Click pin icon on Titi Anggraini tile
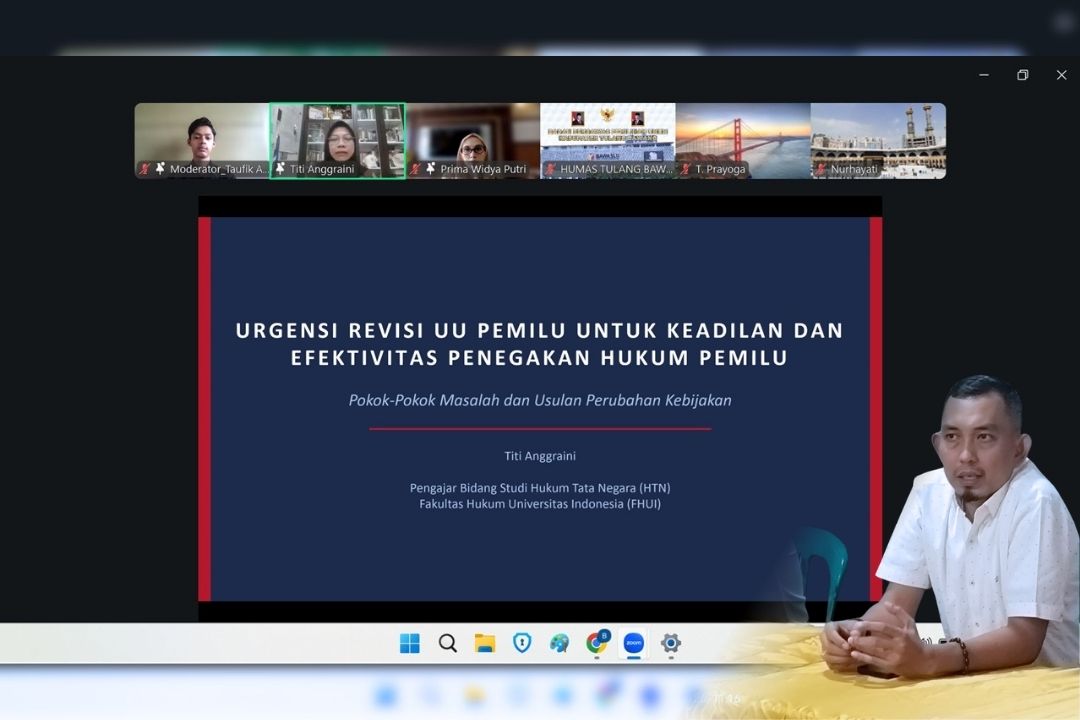This screenshot has width=1080, height=720. (x=280, y=169)
